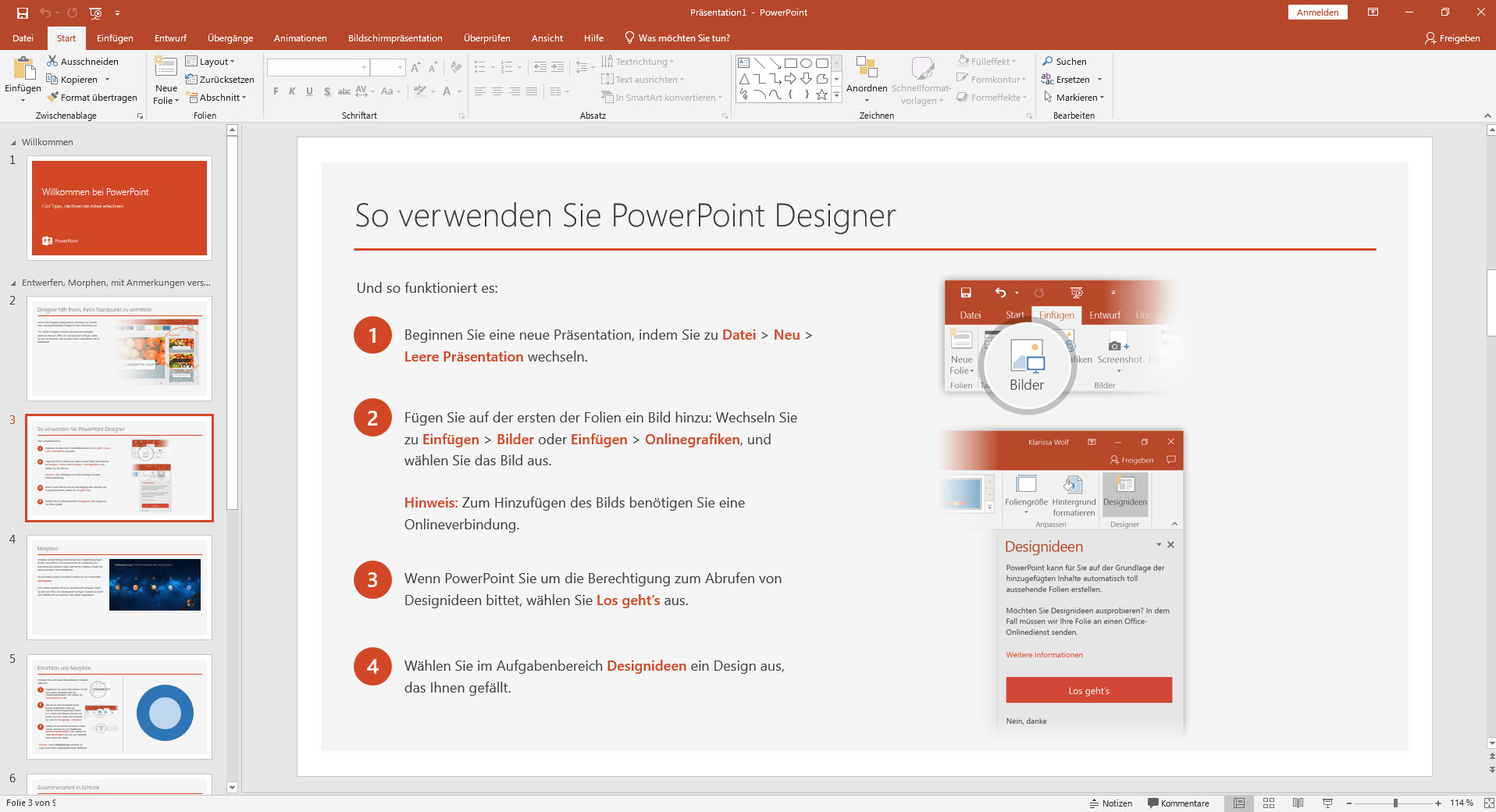This screenshot has height=812, width=1496.
Task: Collapse the Willkommen section in slide panel
Action: point(13,143)
